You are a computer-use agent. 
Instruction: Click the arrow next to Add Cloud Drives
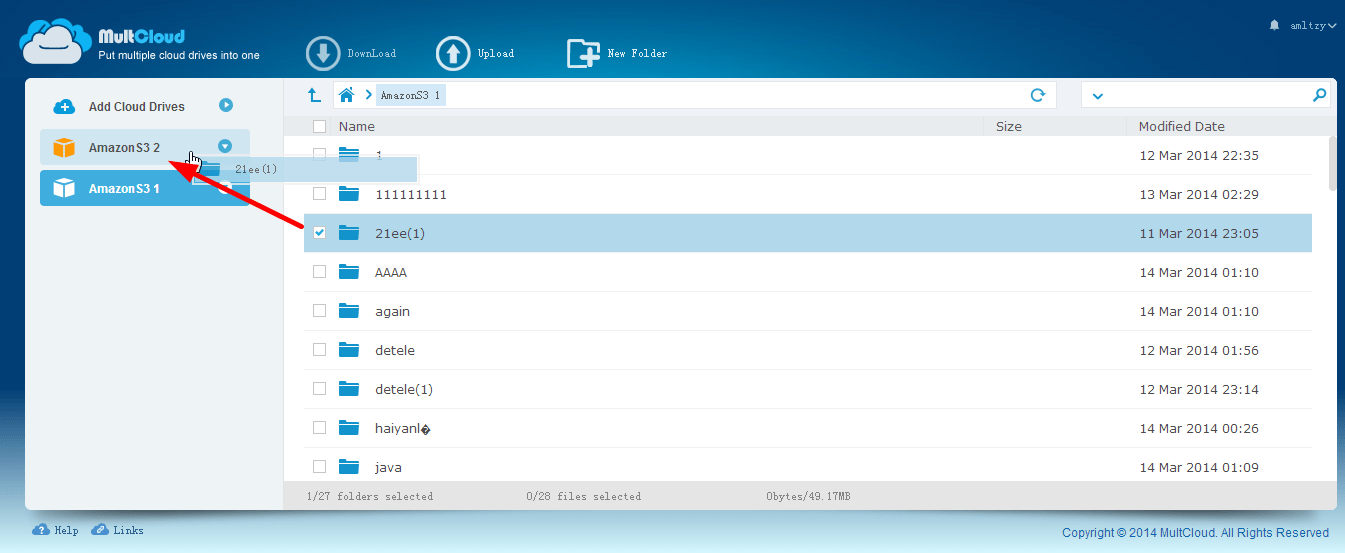(x=226, y=105)
